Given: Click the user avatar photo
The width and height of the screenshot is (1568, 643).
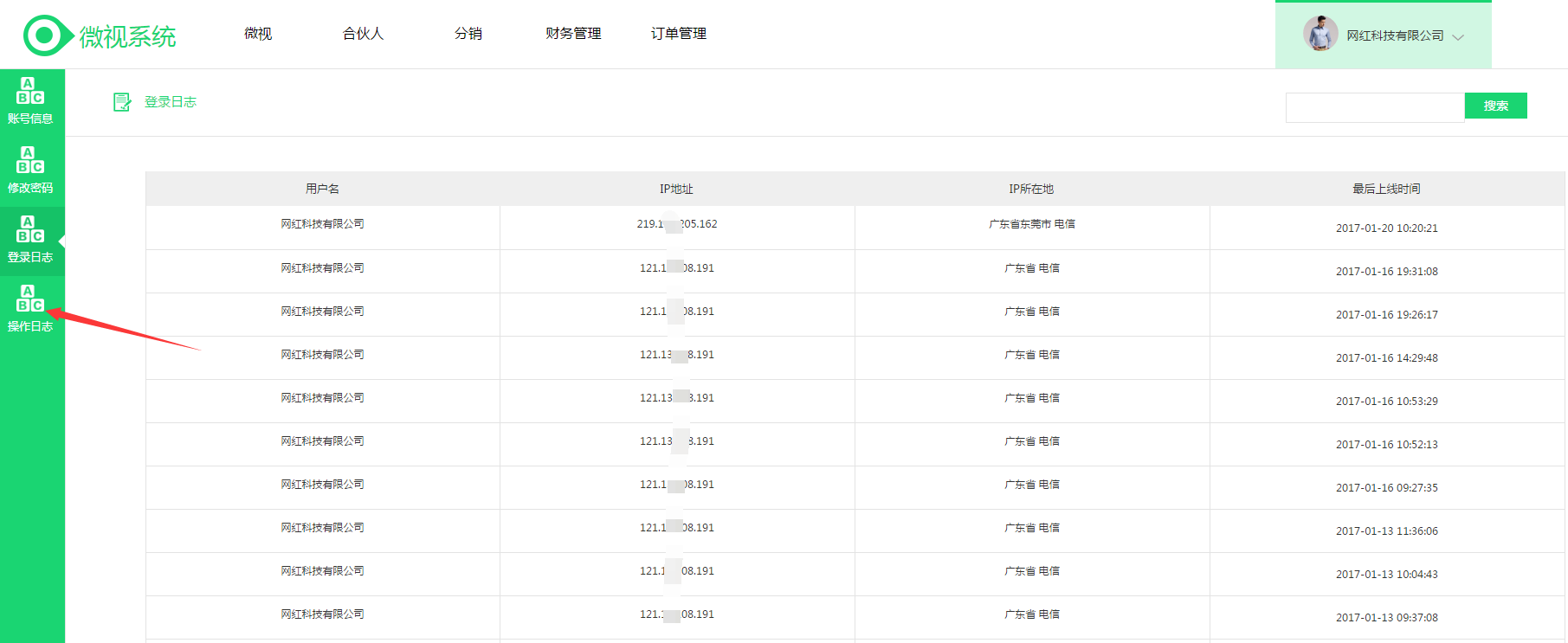Looking at the screenshot, I should (x=1320, y=34).
